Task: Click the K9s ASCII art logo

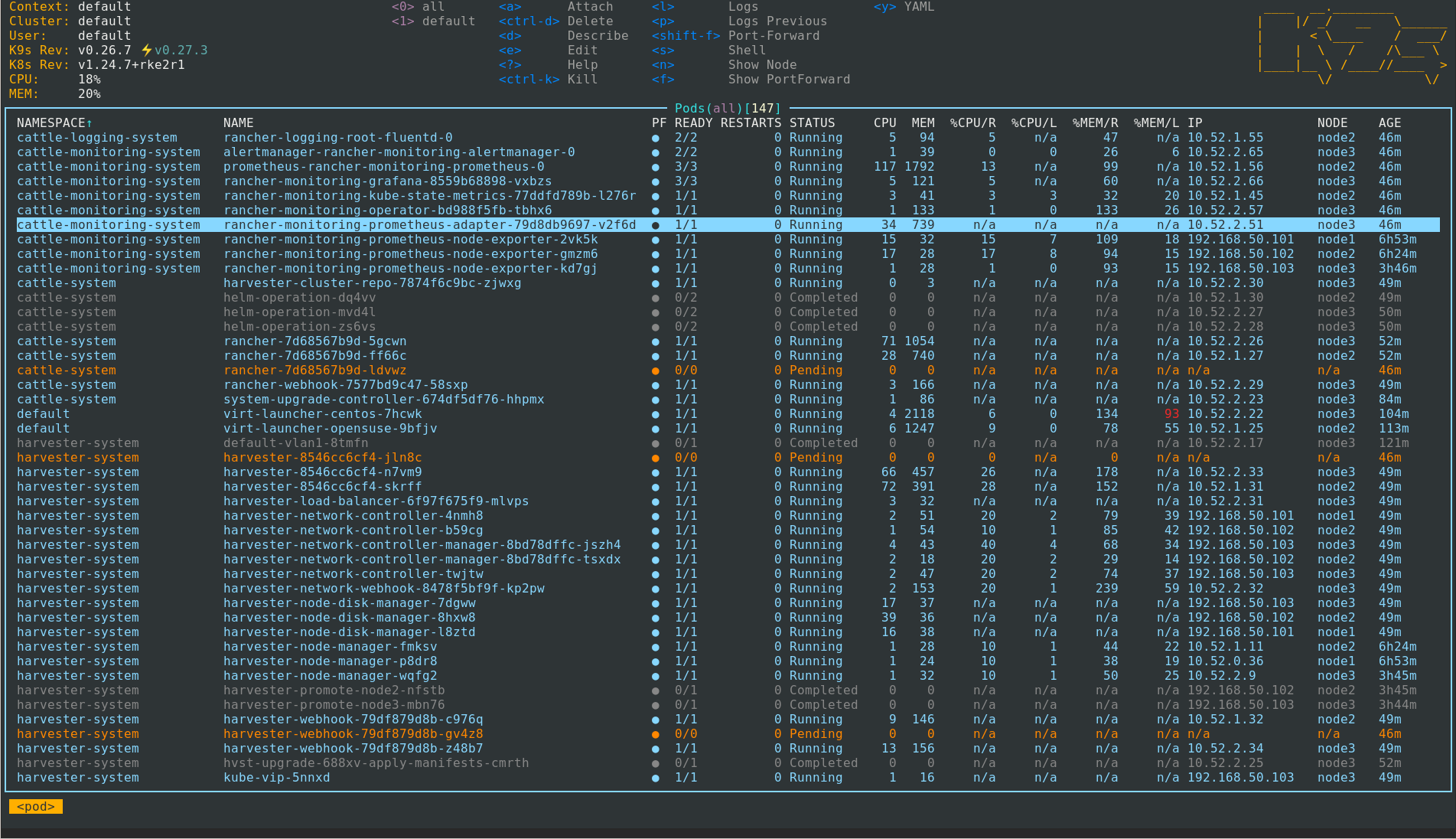Action: 1354,46
